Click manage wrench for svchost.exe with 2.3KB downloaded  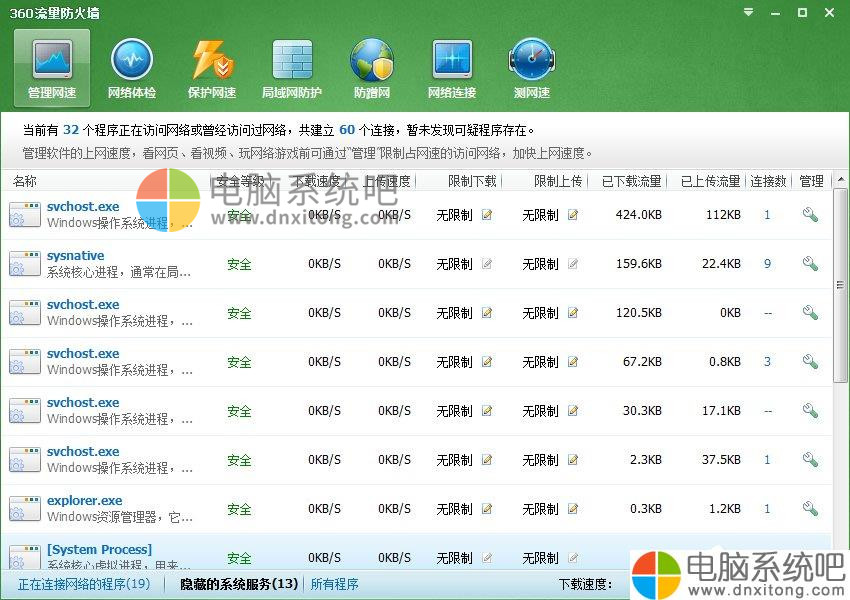810,460
